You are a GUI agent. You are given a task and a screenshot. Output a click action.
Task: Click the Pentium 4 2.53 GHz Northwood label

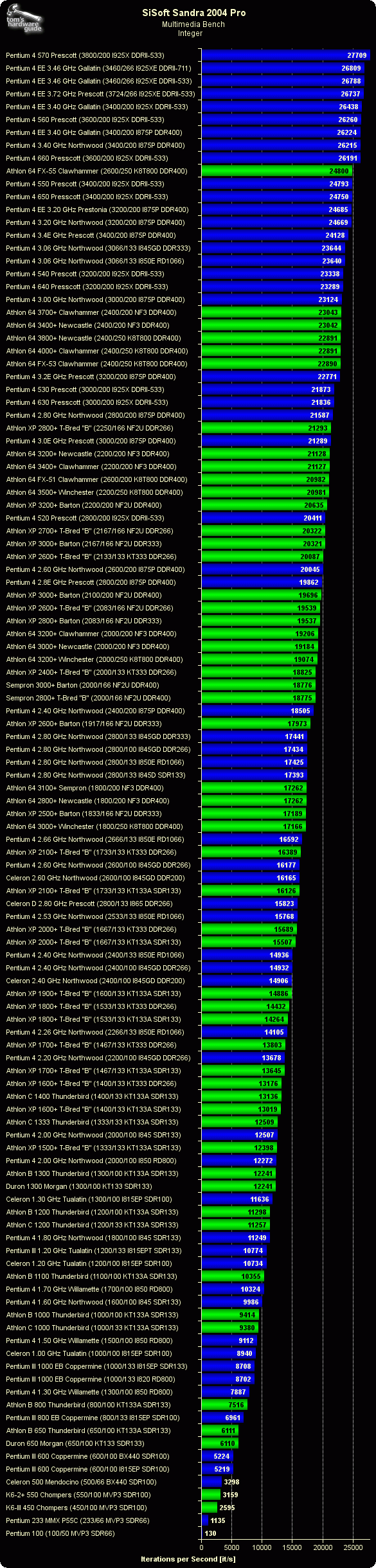click(x=94, y=916)
